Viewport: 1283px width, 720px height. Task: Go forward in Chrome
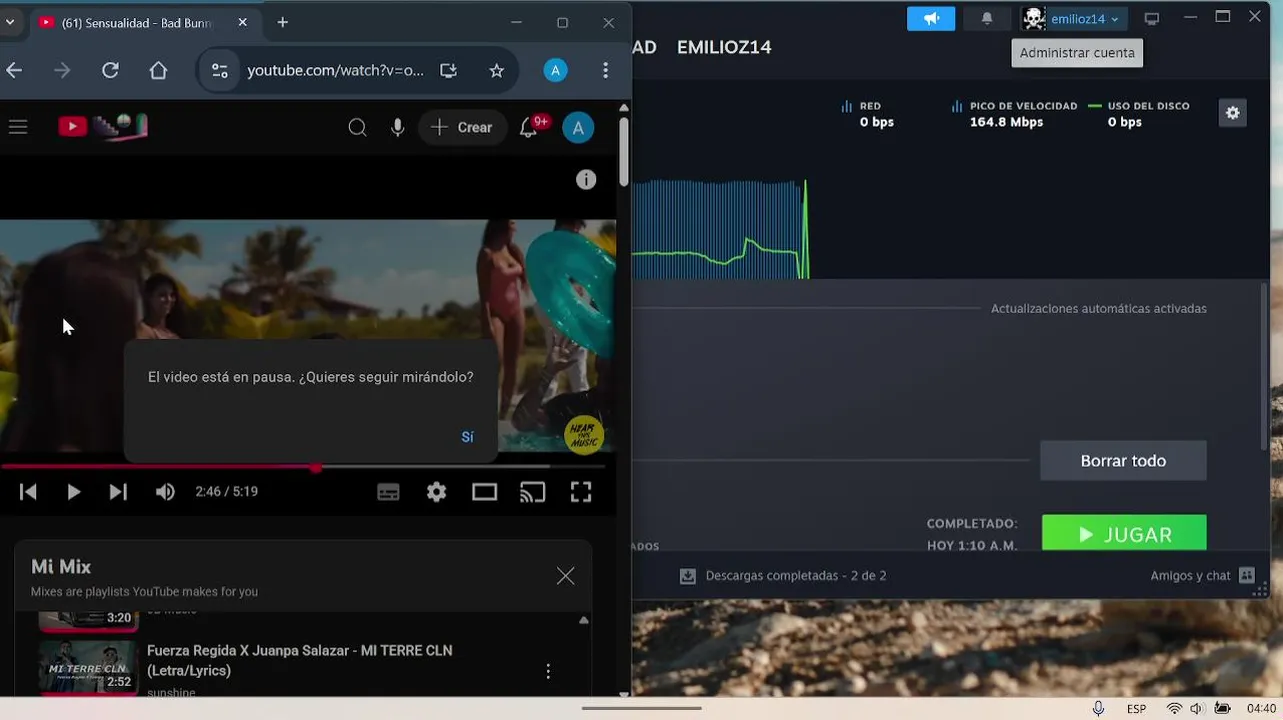point(62,70)
